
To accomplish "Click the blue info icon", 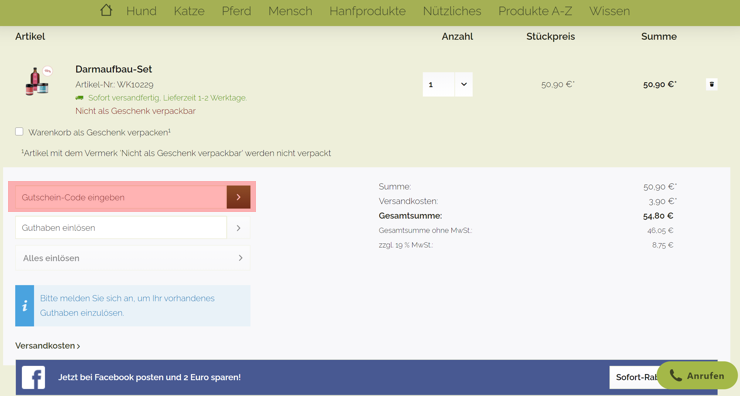I will click(x=25, y=305).
